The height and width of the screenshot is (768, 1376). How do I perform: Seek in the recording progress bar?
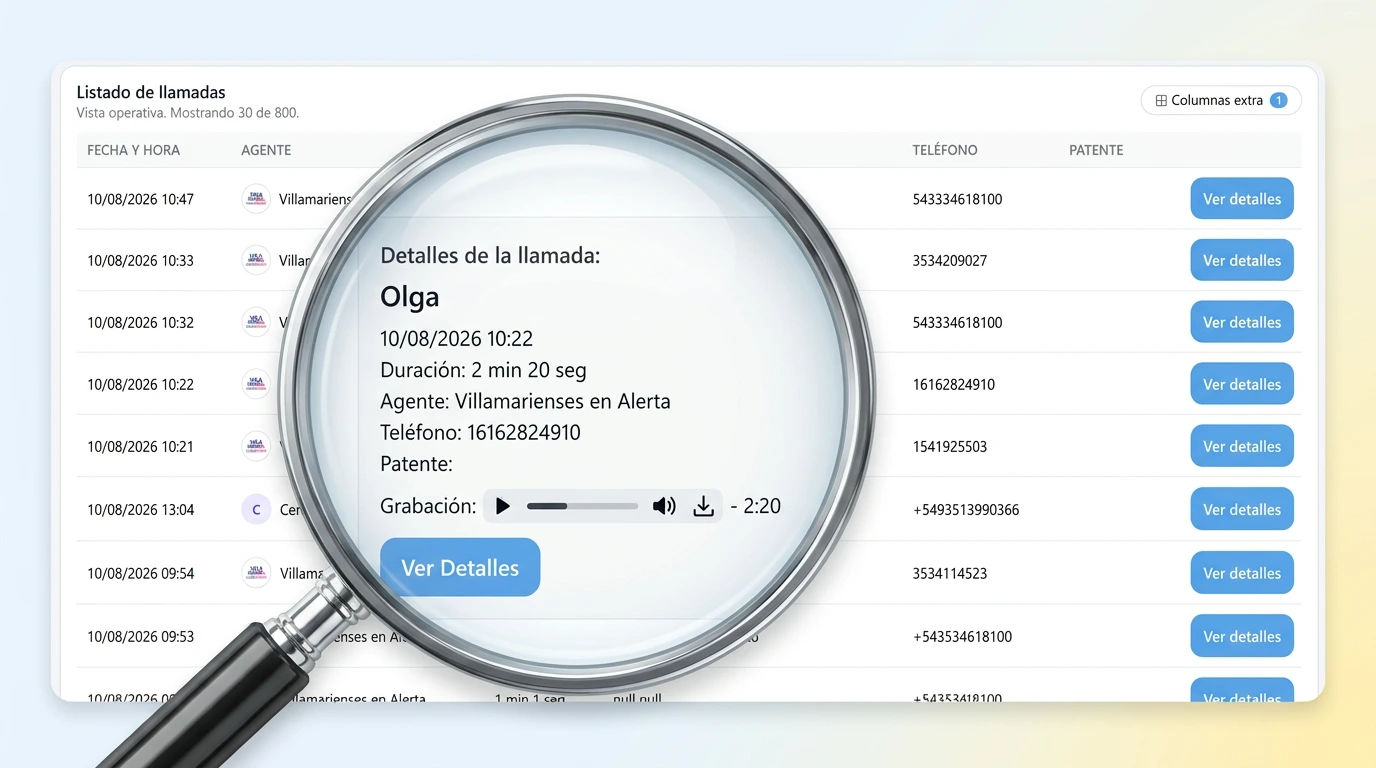(582, 506)
